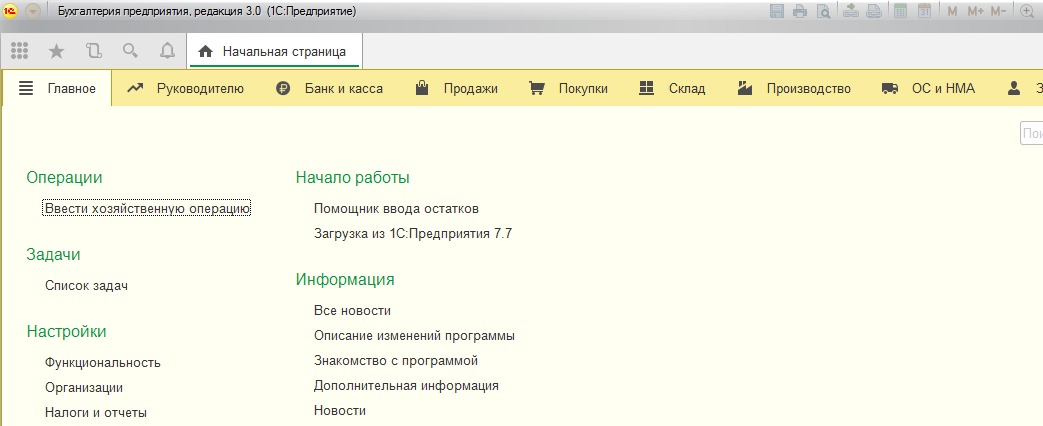Open Favorites star icon
Screen dimensions: 1043x426
pos(57,51)
